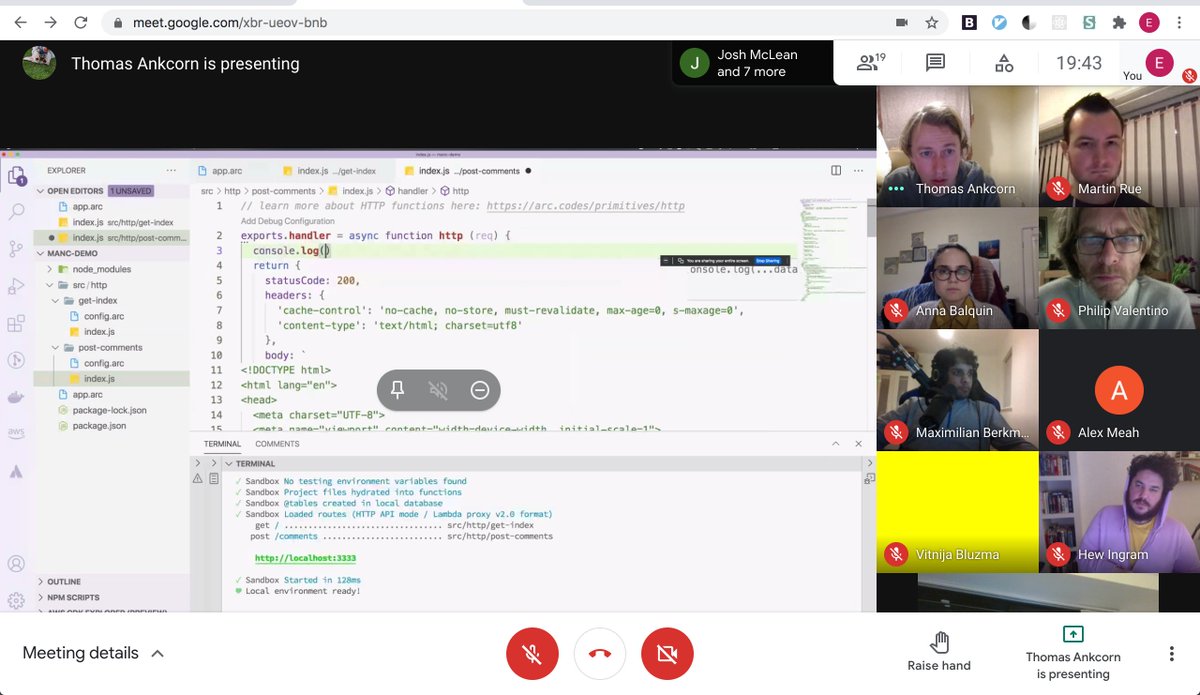The height and width of the screenshot is (695, 1200).
Task: Open the 'Thomas Ankcorn is presenting' control
Action: click(1073, 653)
